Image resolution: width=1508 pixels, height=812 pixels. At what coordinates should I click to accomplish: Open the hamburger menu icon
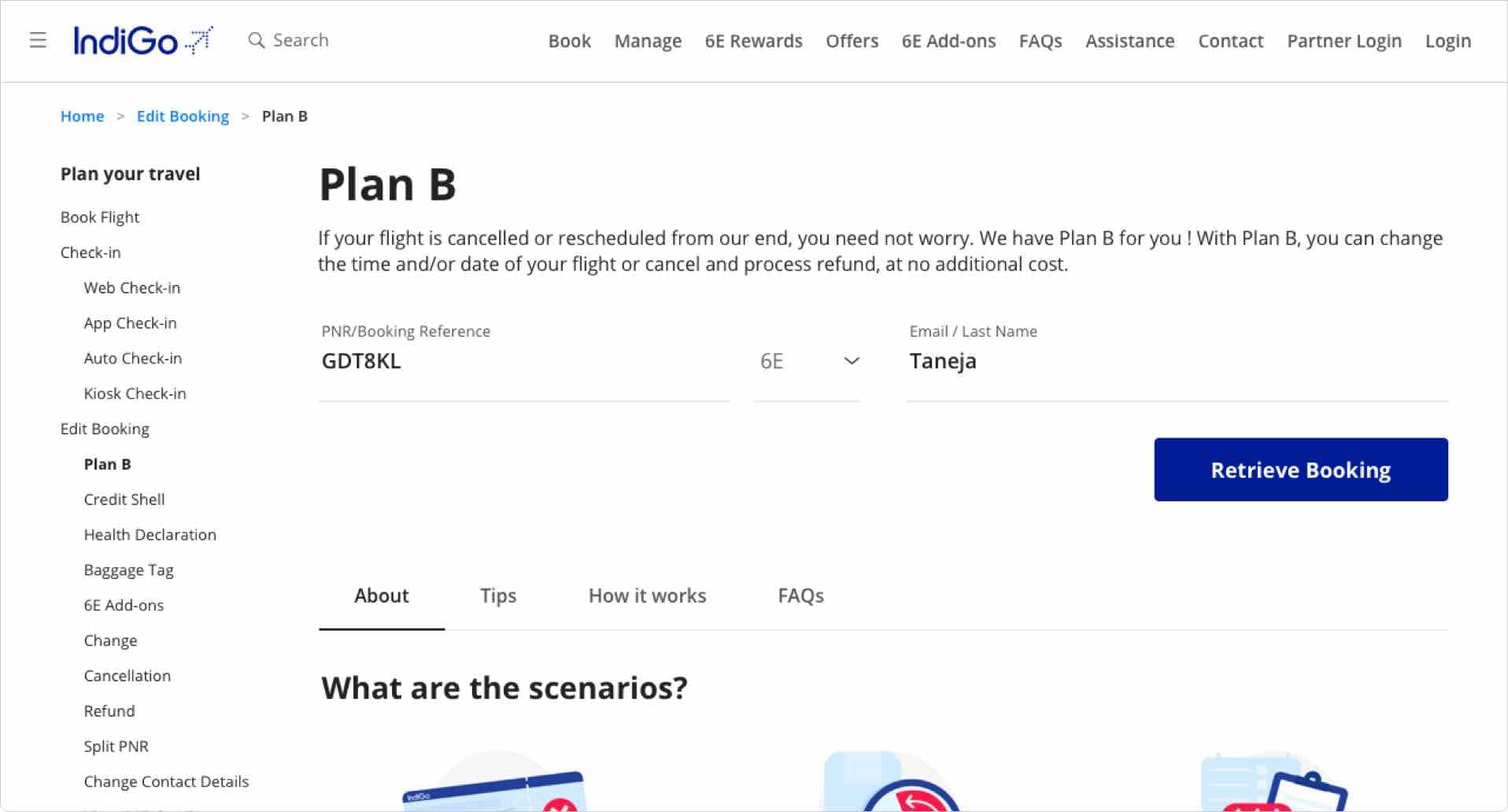(x=38, y=40)
